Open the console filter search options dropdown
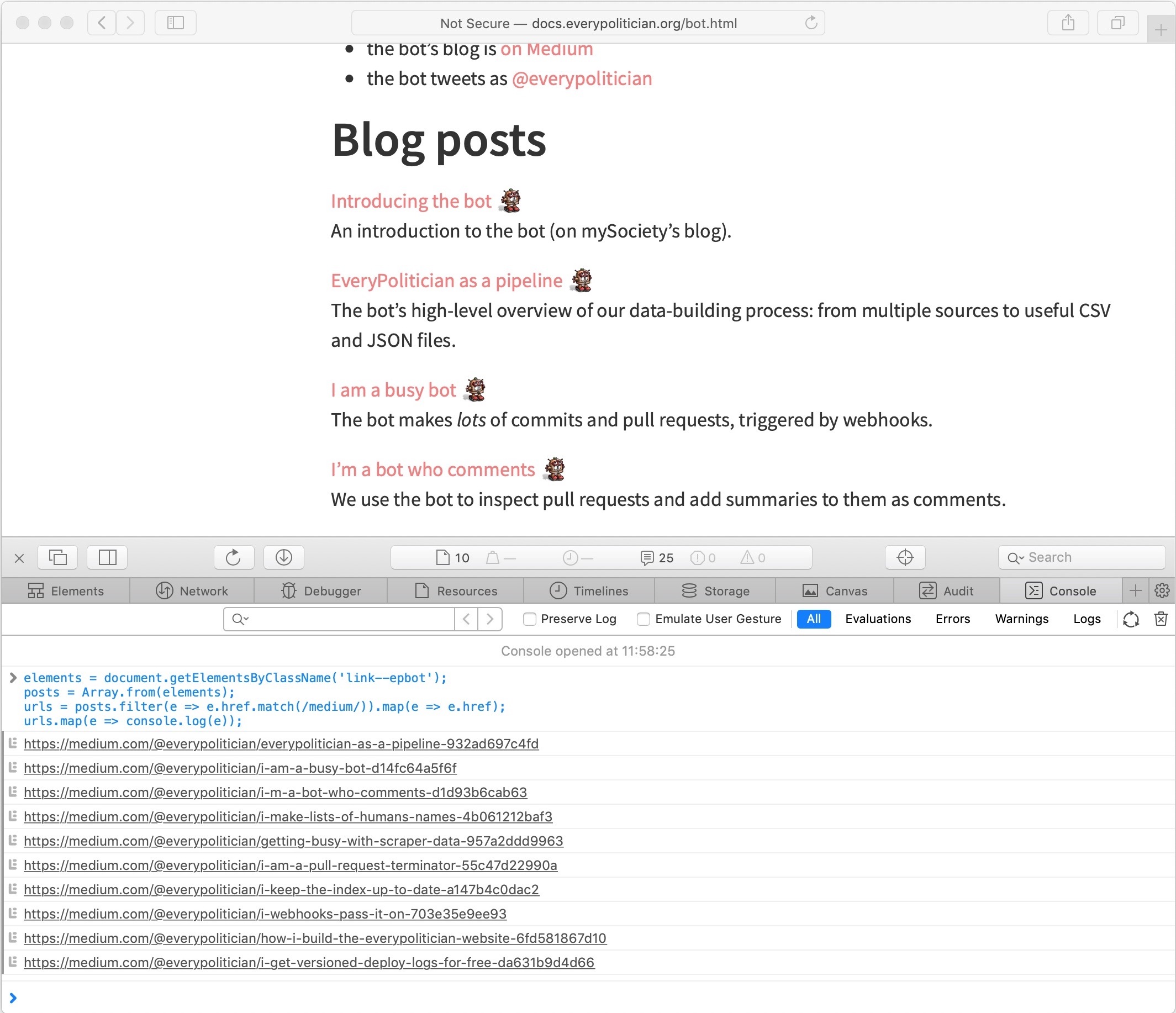 coord(241,619)
